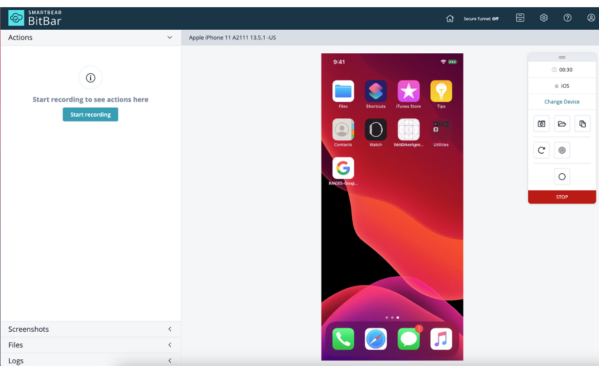Click the gray record circle icon
Screen dimensions: 599x366
pyautogui.click(x=562, y=150)
